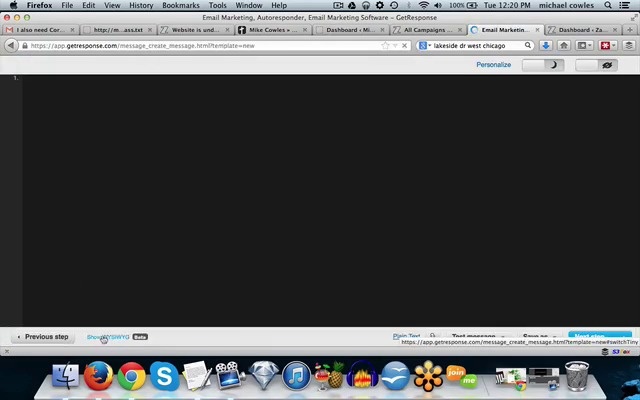The image size is (640, 400).
Task: Open the Personalize link
Action: click(493, 64)
